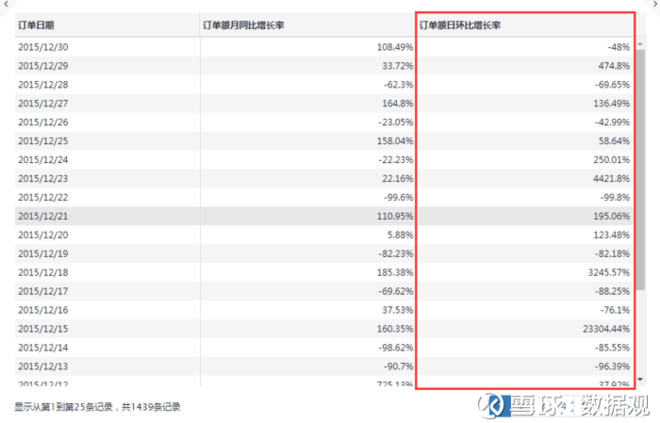
Task: Click the value -99.6%
Action: point(398,197)
